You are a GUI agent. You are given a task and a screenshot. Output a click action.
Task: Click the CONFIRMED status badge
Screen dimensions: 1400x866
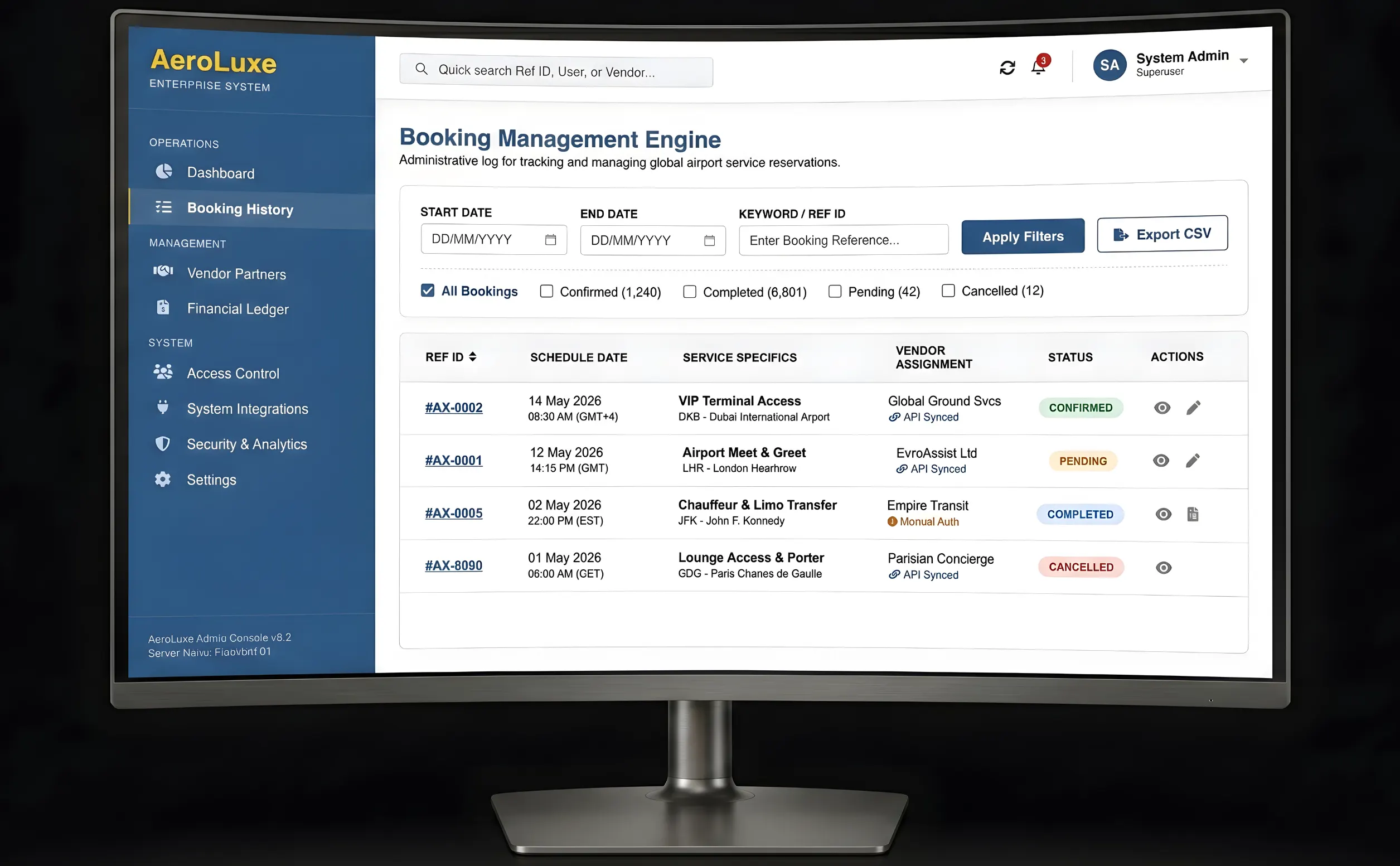point(1081,408)
